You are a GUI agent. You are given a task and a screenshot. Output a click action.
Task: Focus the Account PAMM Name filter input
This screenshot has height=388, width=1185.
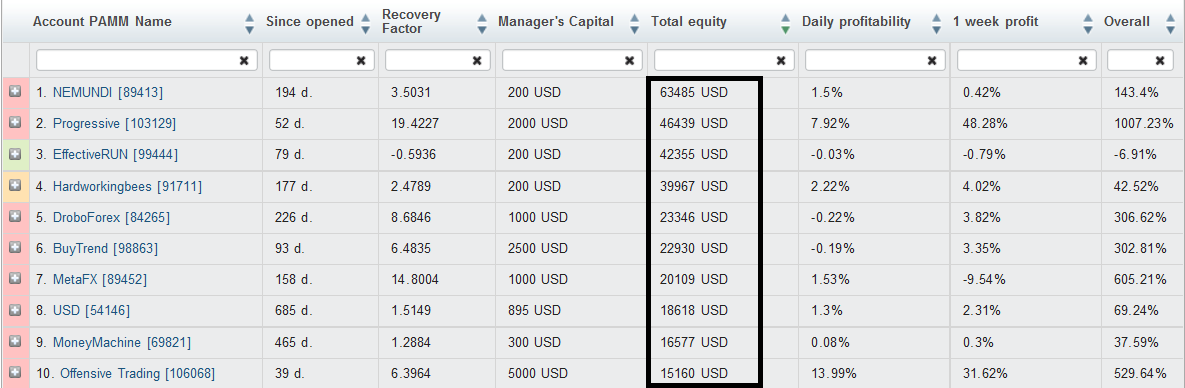coord(138,61)
